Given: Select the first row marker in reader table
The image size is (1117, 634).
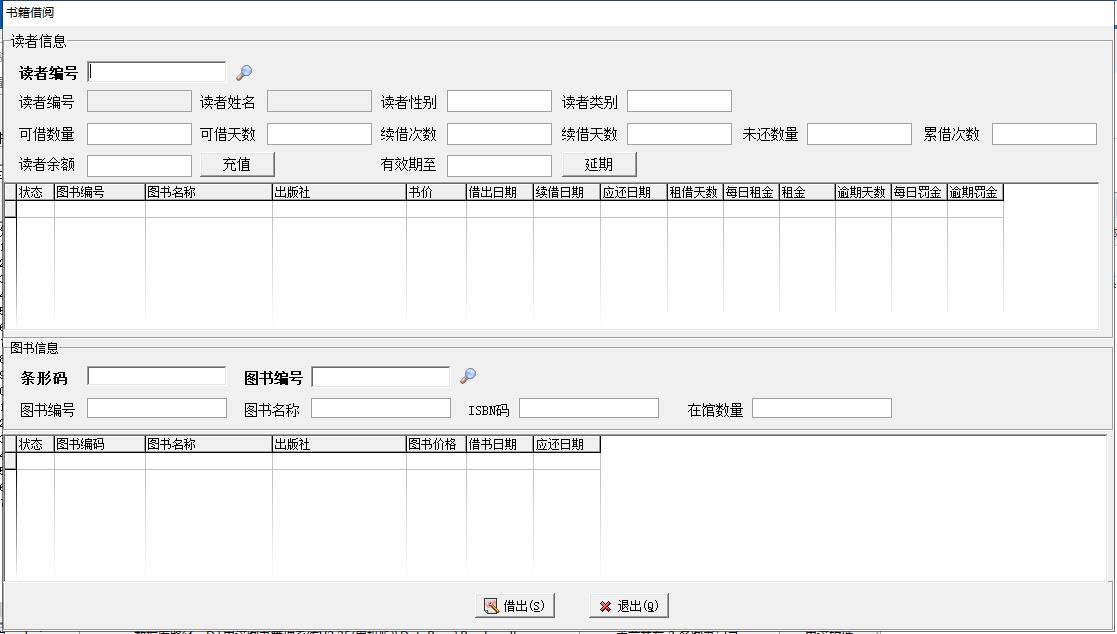Looking at the screenshot, I should (11, 209).
